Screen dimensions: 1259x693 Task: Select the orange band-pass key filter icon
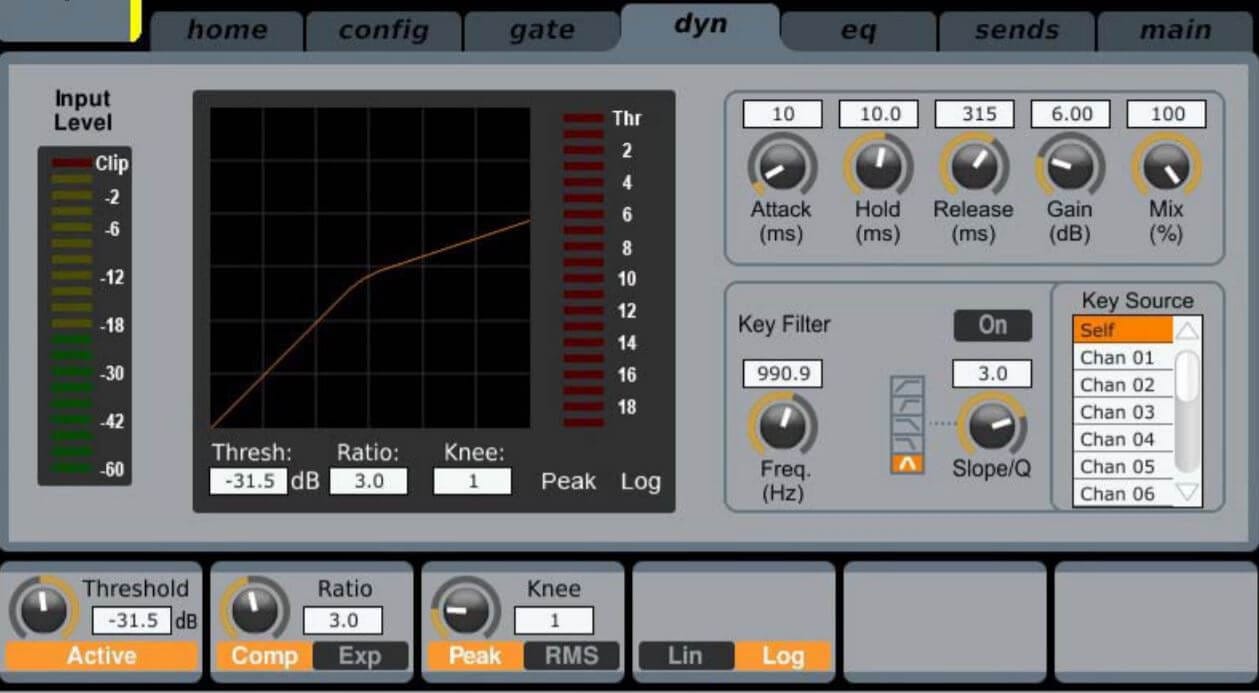[x=907, y=463]
